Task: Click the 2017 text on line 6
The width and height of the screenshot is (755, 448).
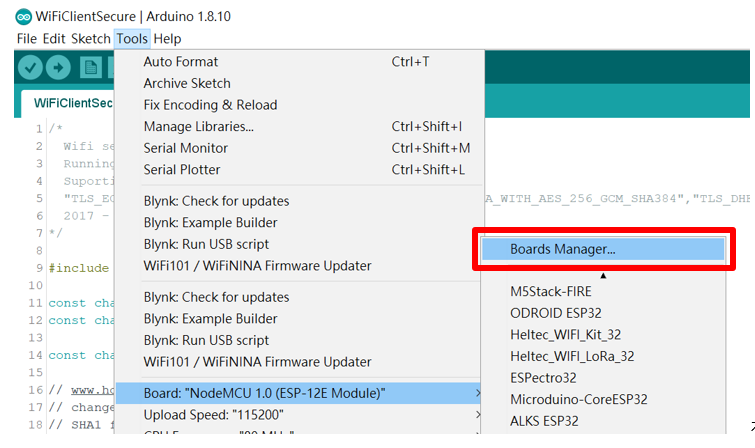Action: 78,216
